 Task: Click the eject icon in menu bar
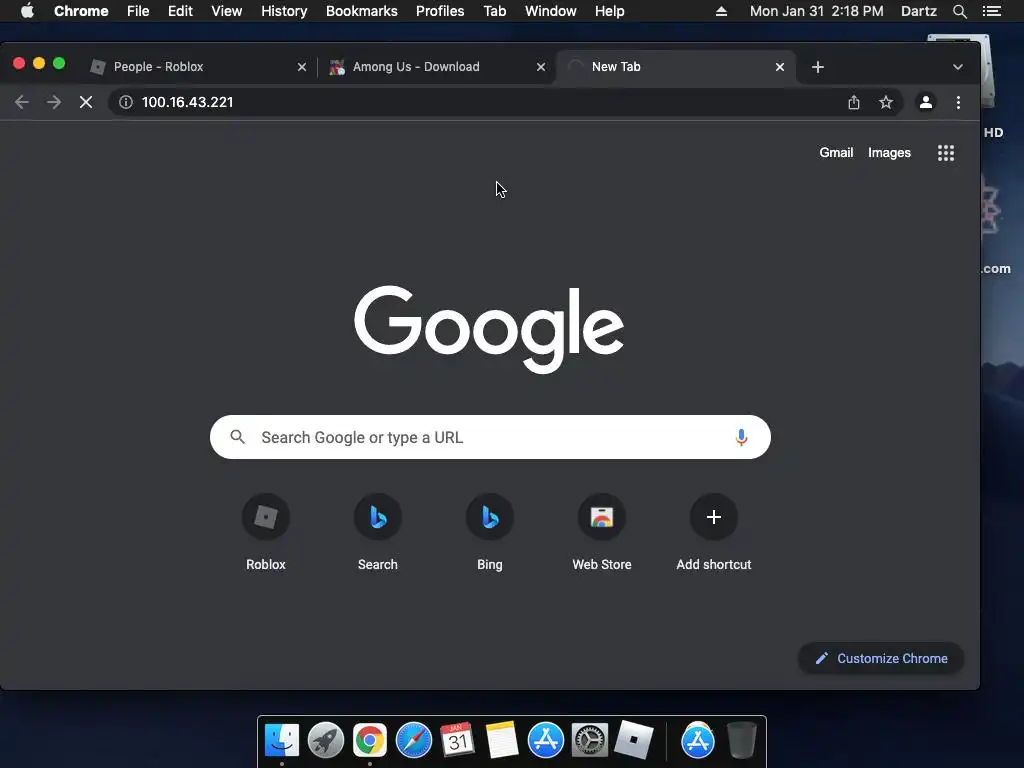click(721, 12)
